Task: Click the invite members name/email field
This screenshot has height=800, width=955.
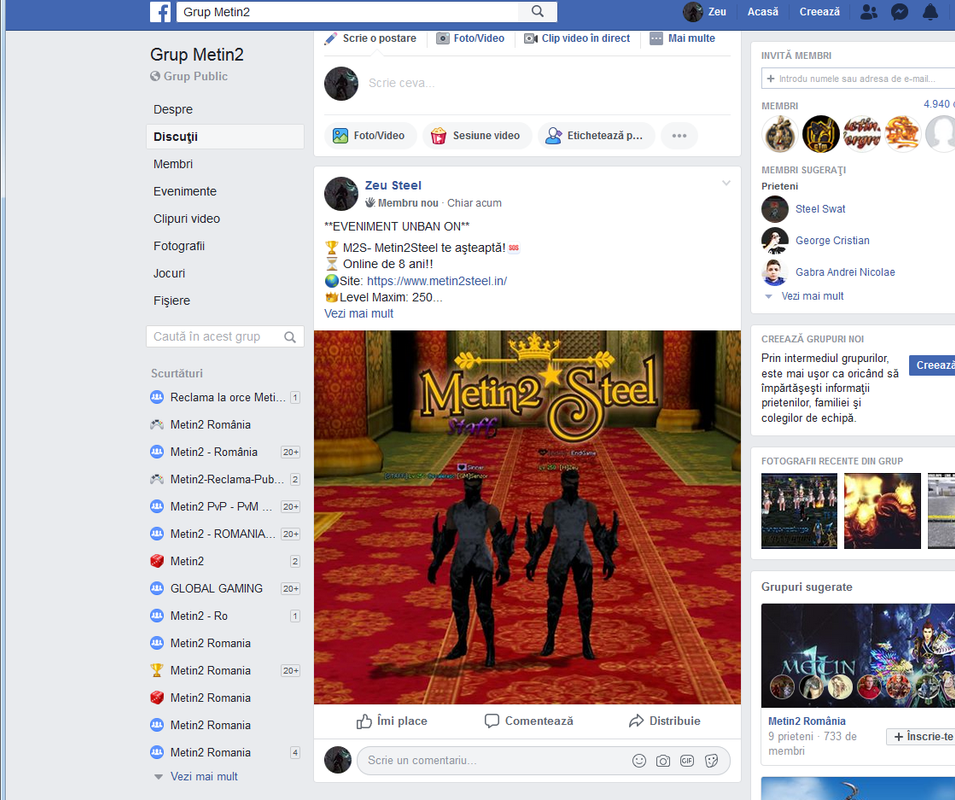Action: coord(858,79)
